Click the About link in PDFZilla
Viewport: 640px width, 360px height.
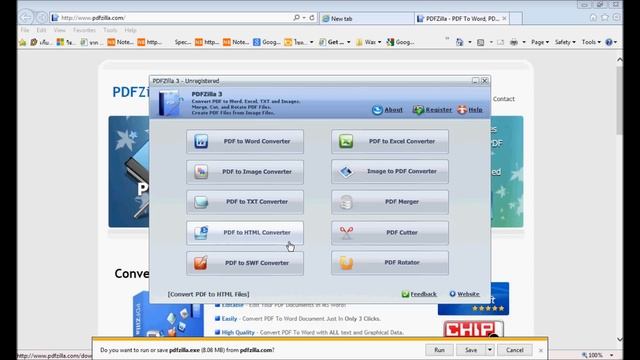pos(393,110)
